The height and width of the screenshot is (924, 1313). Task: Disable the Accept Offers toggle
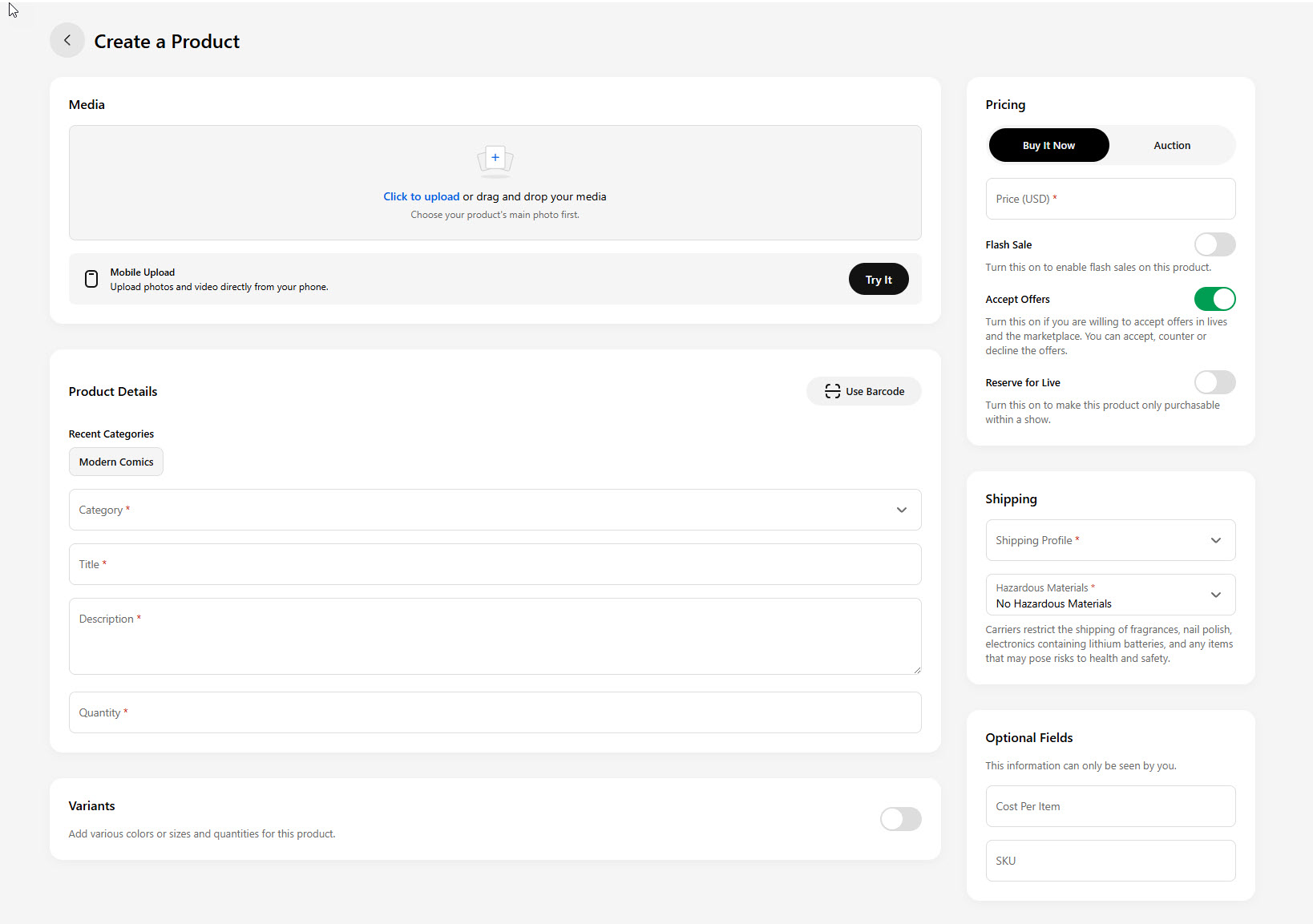(x=1214, y=299)
